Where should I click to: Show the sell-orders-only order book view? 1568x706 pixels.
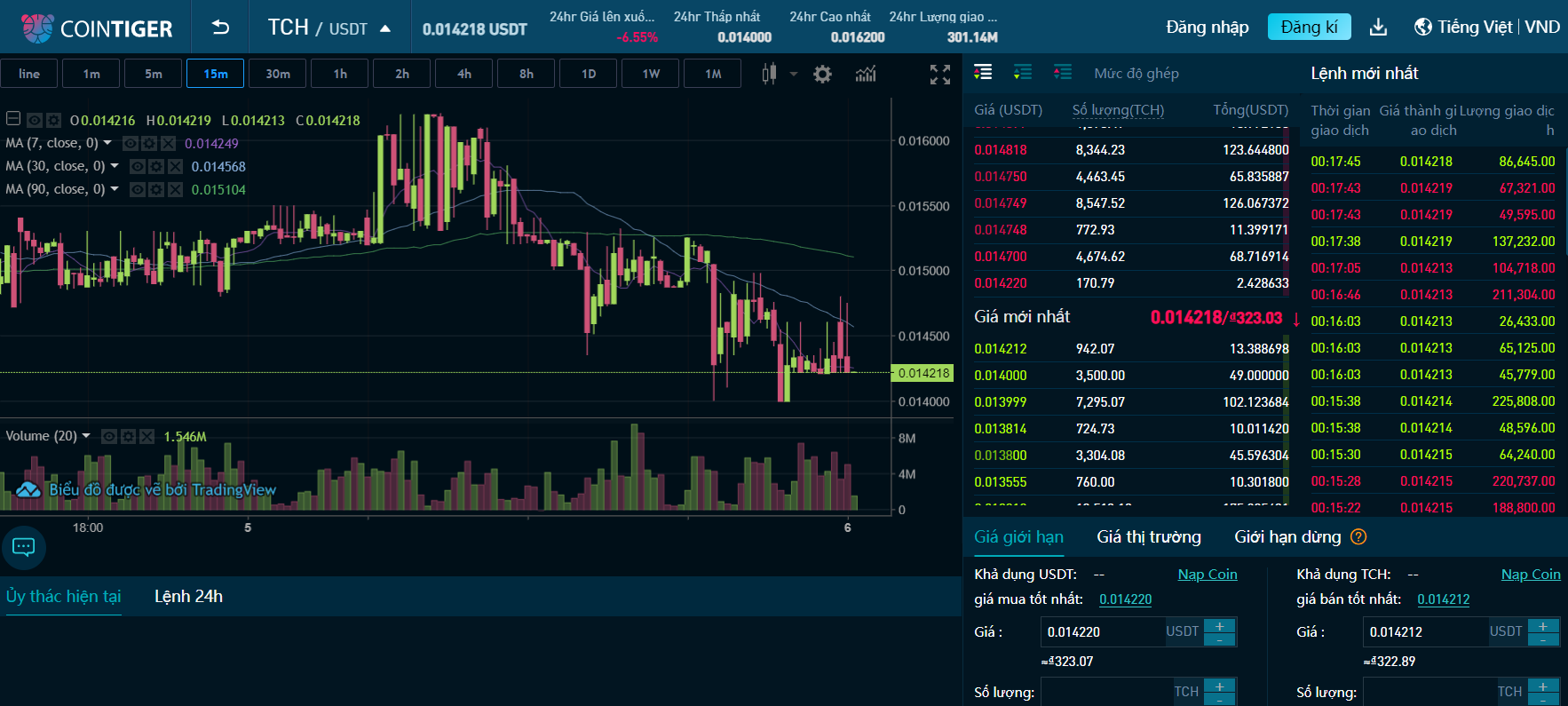tap(1063, 72)
